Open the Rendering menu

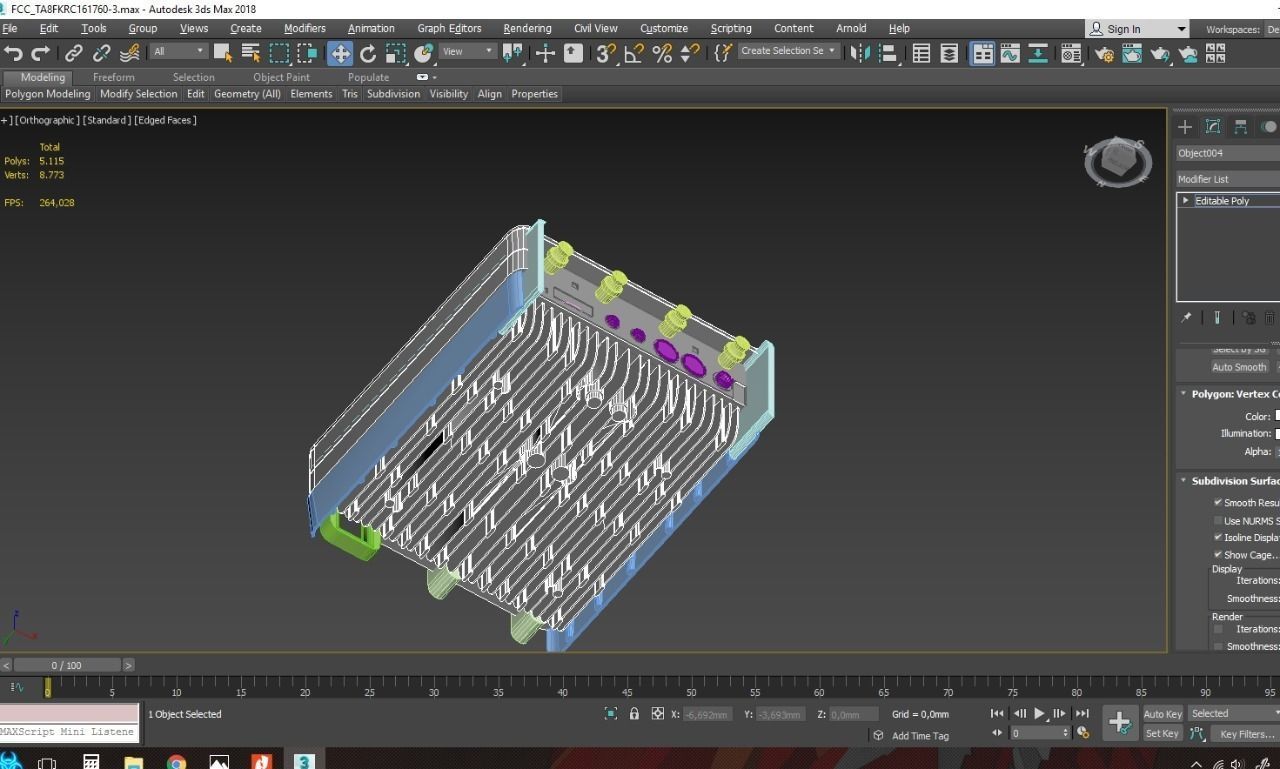click(x=527, y=28)
